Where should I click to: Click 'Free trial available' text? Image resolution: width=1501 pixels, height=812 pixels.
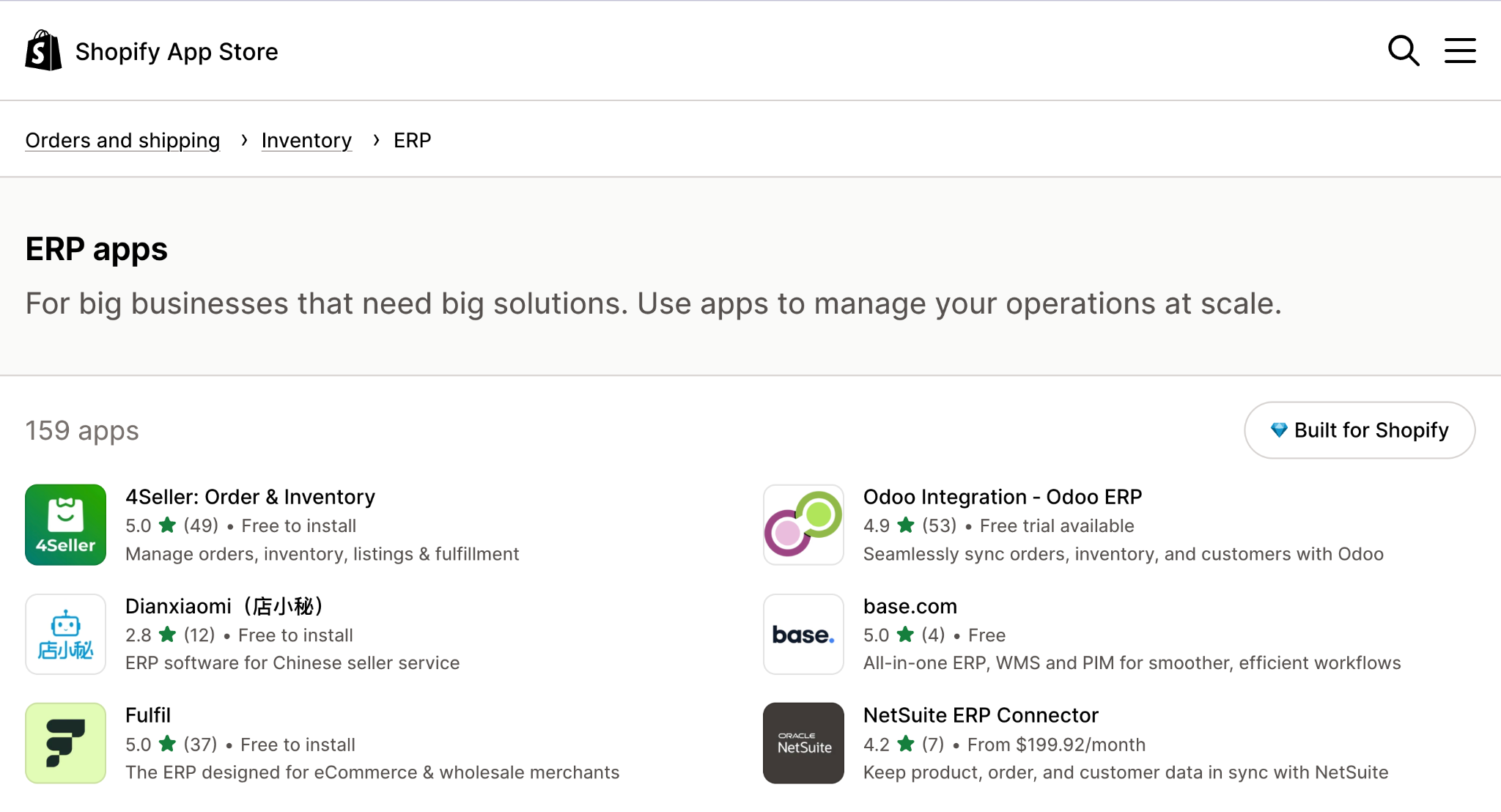pyautogui.click(x=1057, y=525)
